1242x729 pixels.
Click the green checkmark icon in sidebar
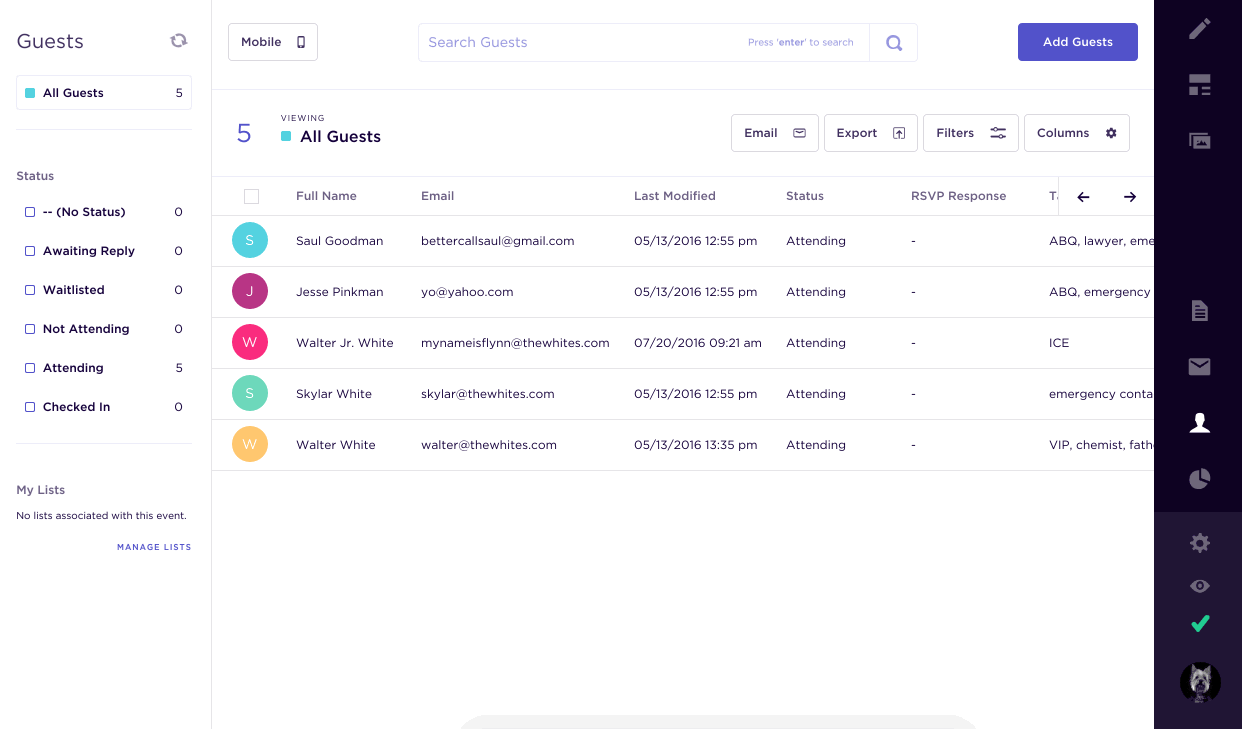click(1200, 624)
